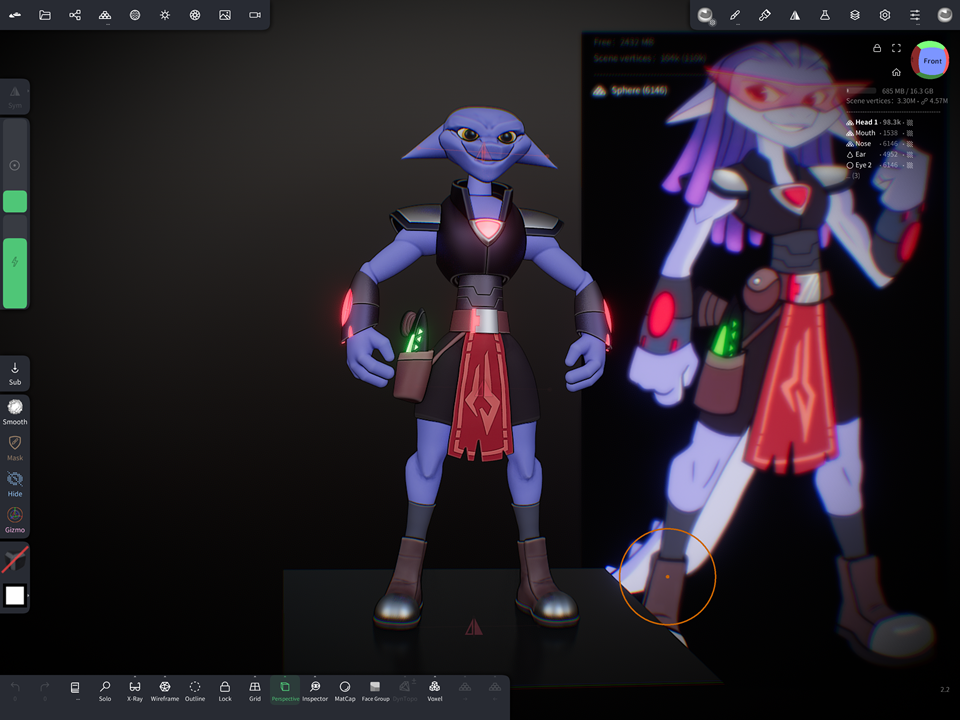Open the Background image menu

(x=225, y=15)
